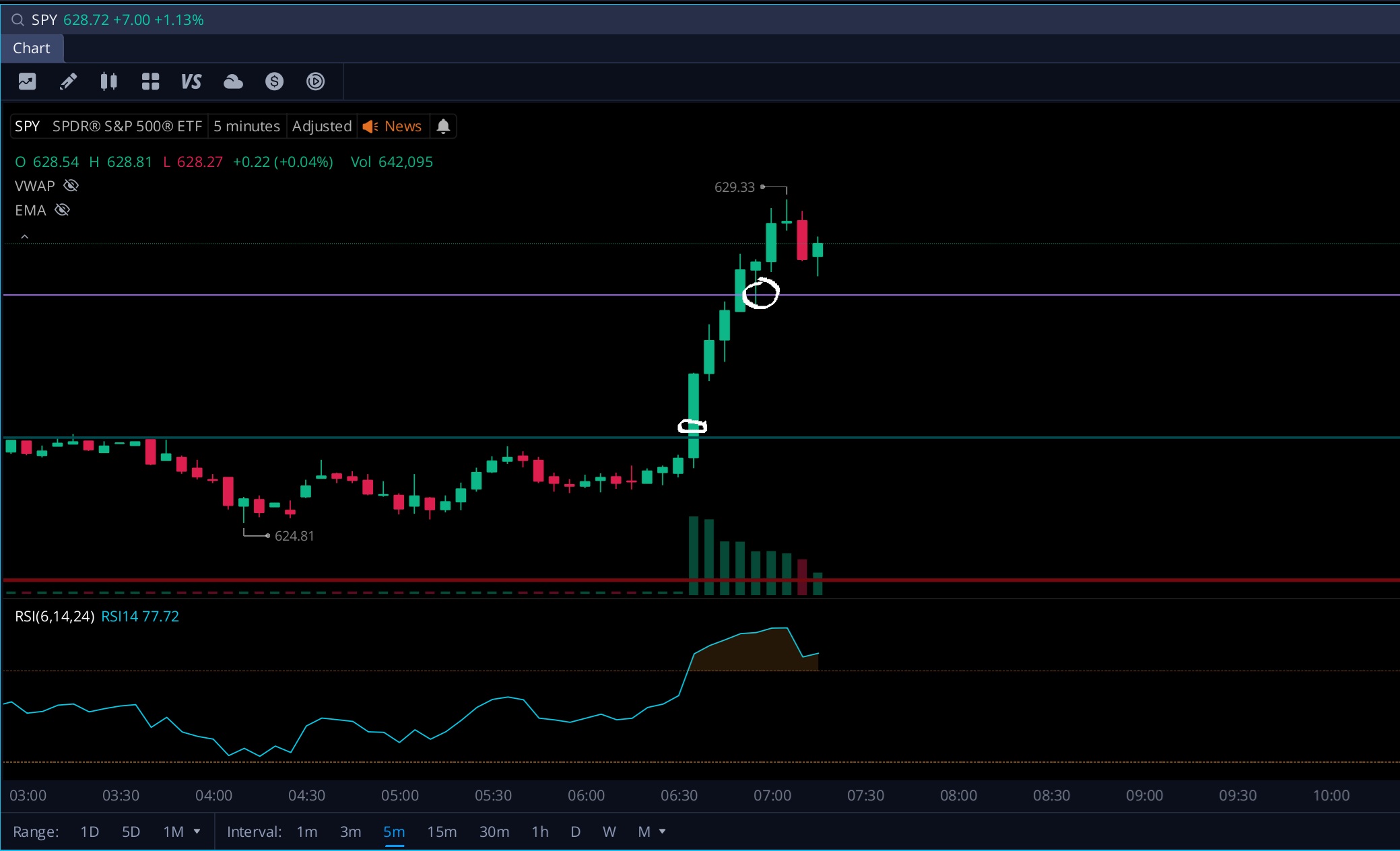
Task: Click the dollar sign icon
Action: 274,81
